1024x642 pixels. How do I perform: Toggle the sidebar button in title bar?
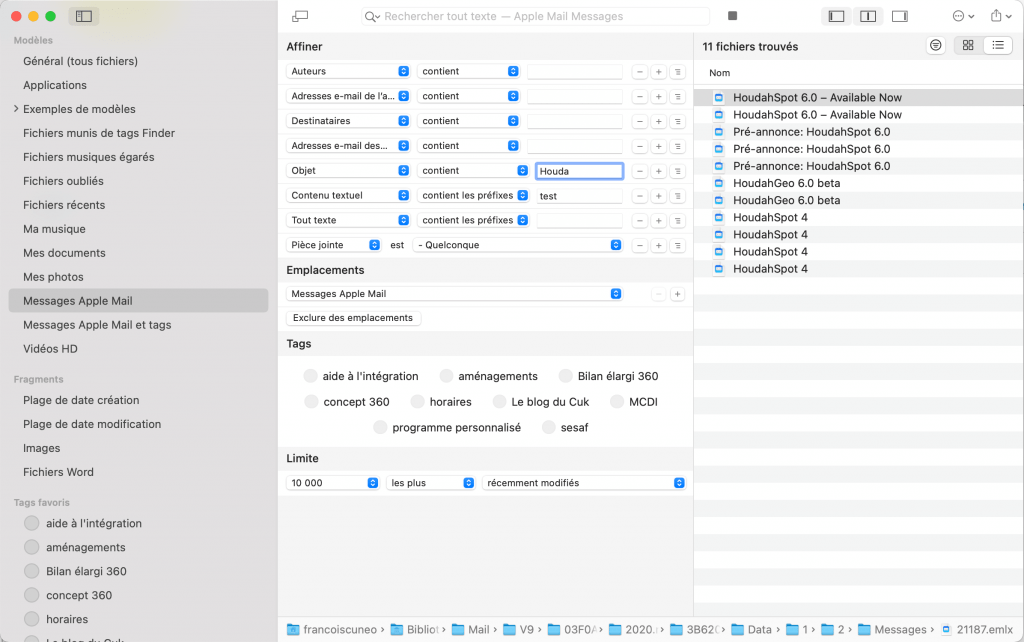84,16
